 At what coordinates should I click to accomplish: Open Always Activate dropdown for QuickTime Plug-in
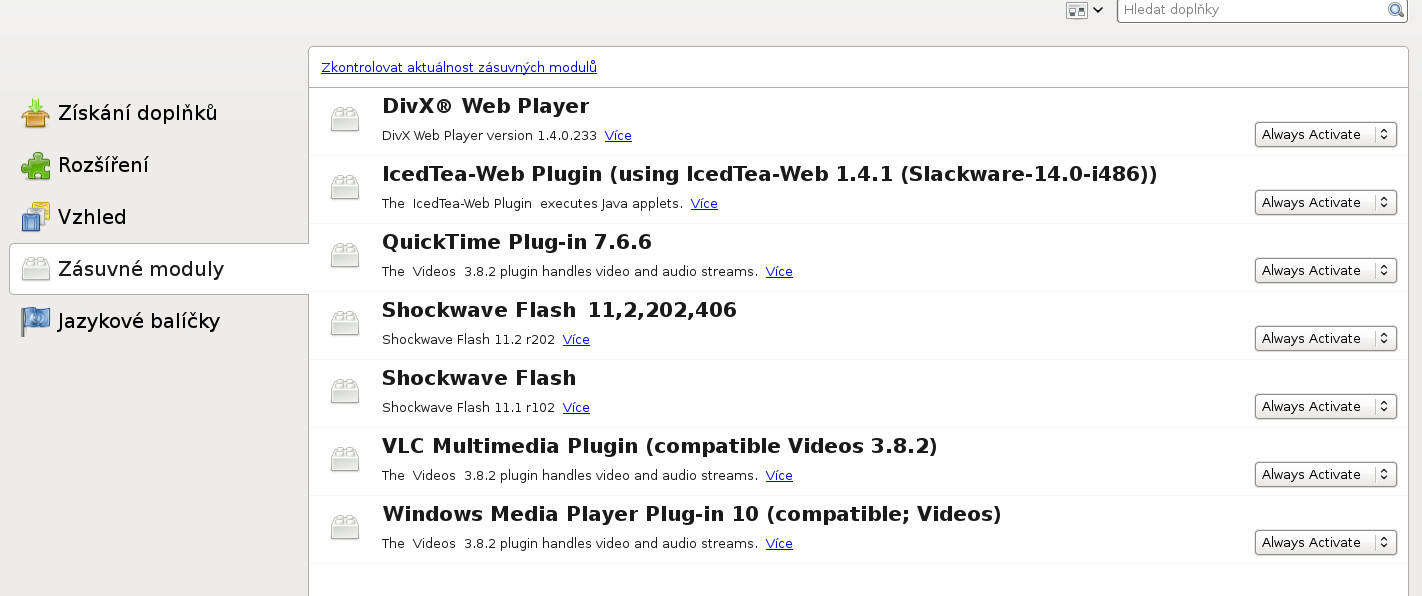click(x=1325, y=271)
